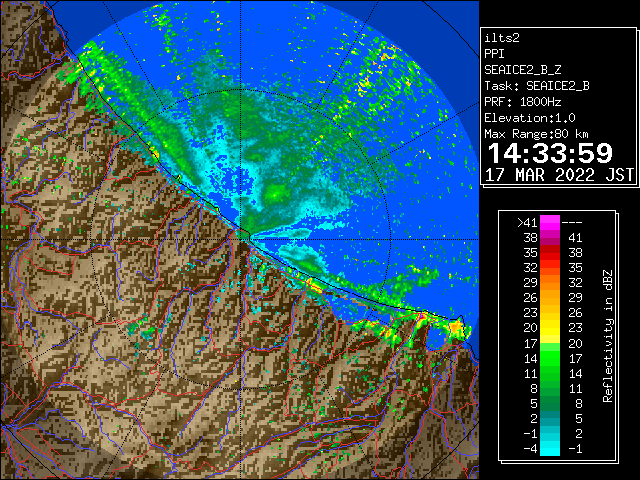
Task: Click the 'SEAICE2_B_Z' product name
Action: point(523,70)
